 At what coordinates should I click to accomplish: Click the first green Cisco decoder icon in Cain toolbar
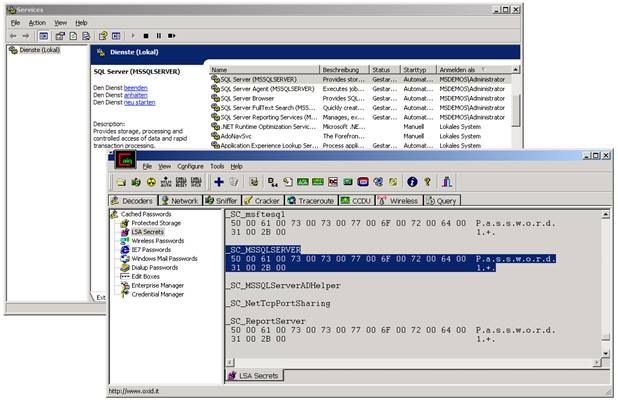(x=303, y=182)
